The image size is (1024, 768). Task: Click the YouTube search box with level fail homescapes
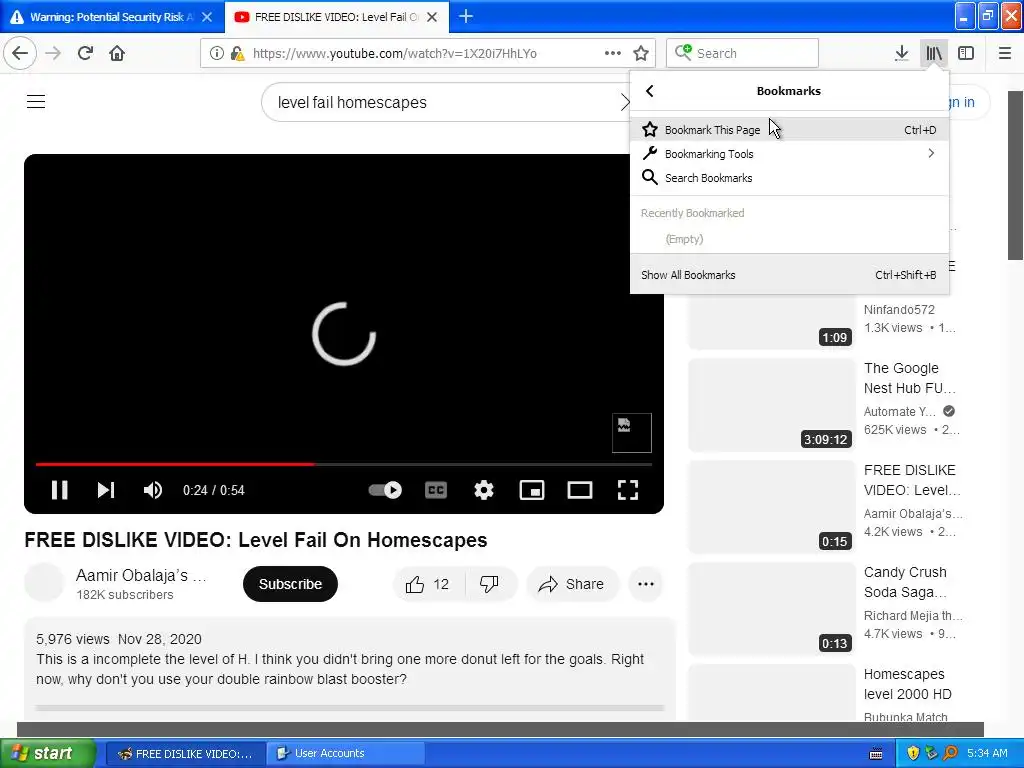click(444, 102)
